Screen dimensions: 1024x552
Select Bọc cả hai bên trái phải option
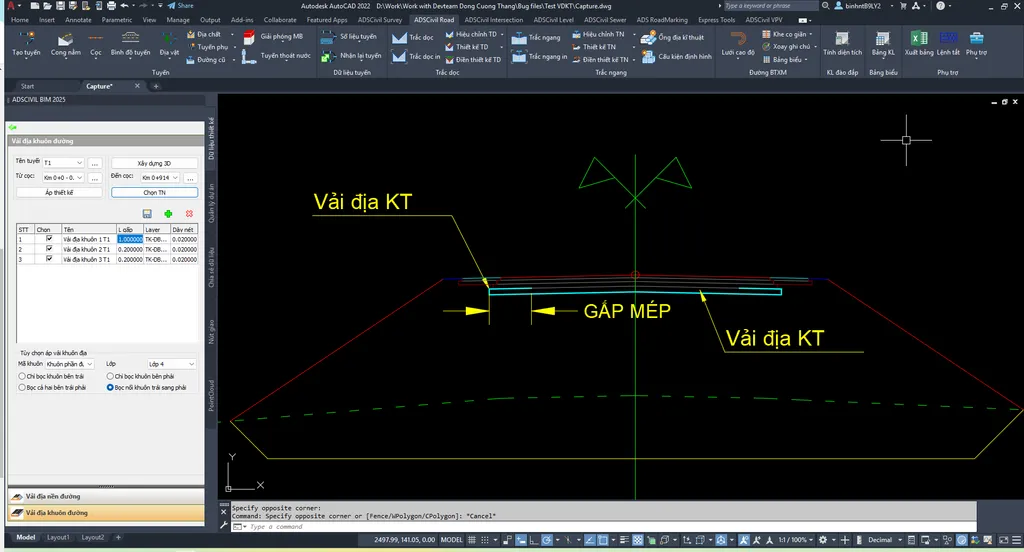(22, 387)
